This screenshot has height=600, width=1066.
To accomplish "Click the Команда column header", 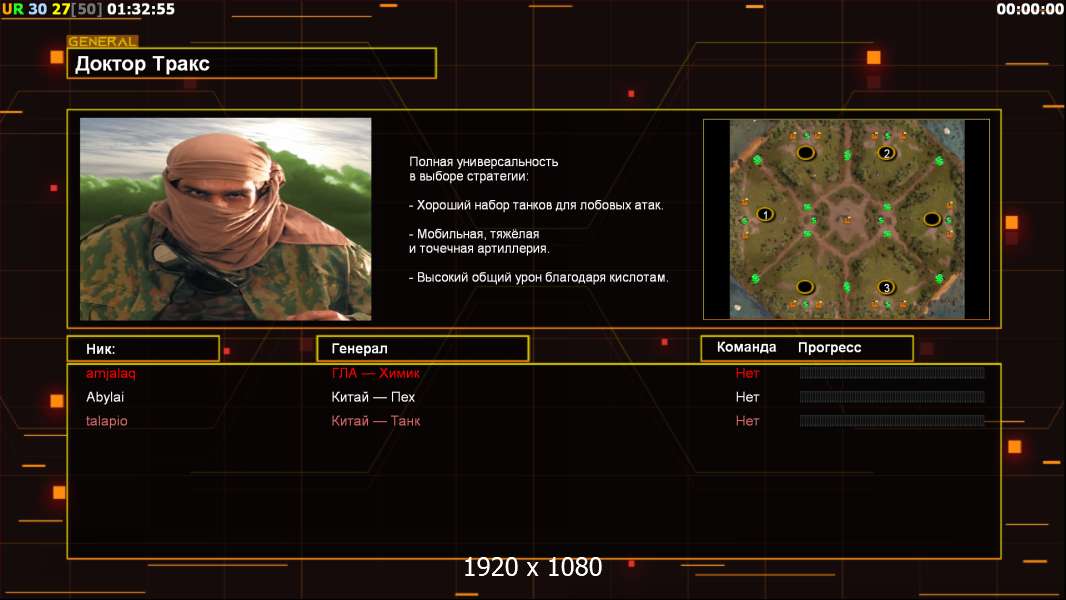I will [746, 347].
